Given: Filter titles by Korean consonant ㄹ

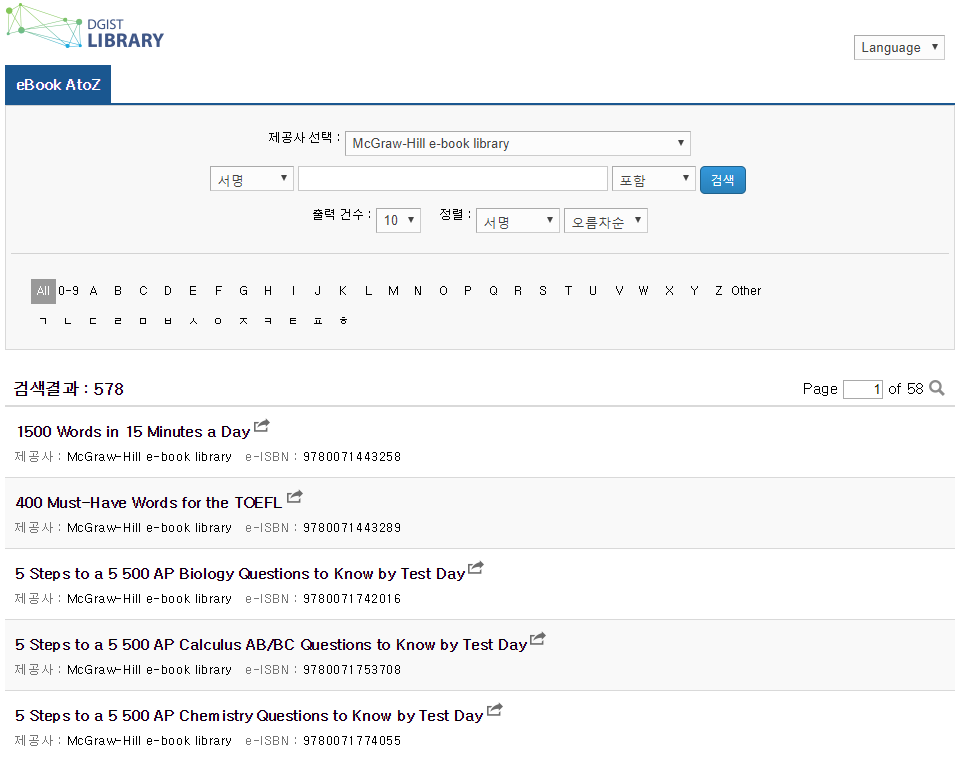Looking at the screenshot, I should pos(118,321).
